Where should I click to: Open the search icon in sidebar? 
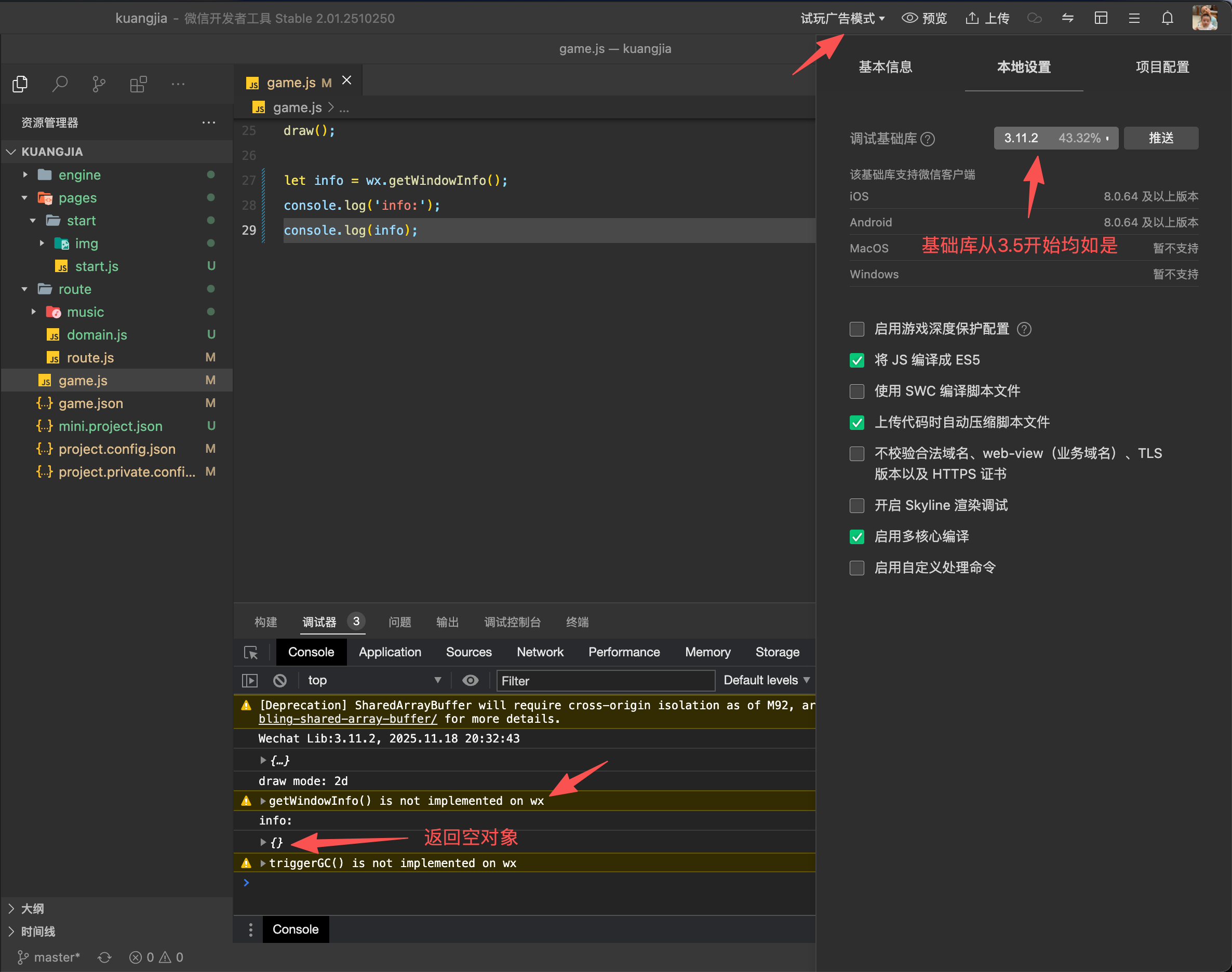[x=60, y=84]
